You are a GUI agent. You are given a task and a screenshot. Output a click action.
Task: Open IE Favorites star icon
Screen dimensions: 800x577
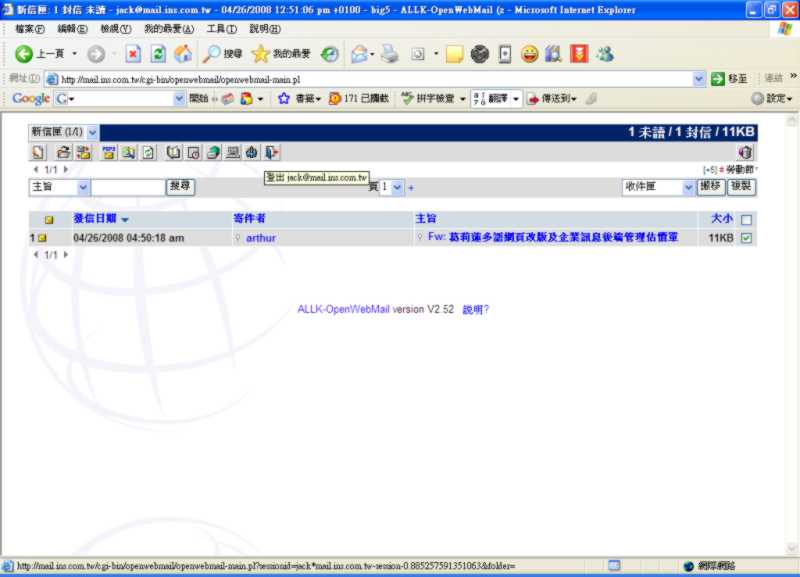[x=260, y=54]
